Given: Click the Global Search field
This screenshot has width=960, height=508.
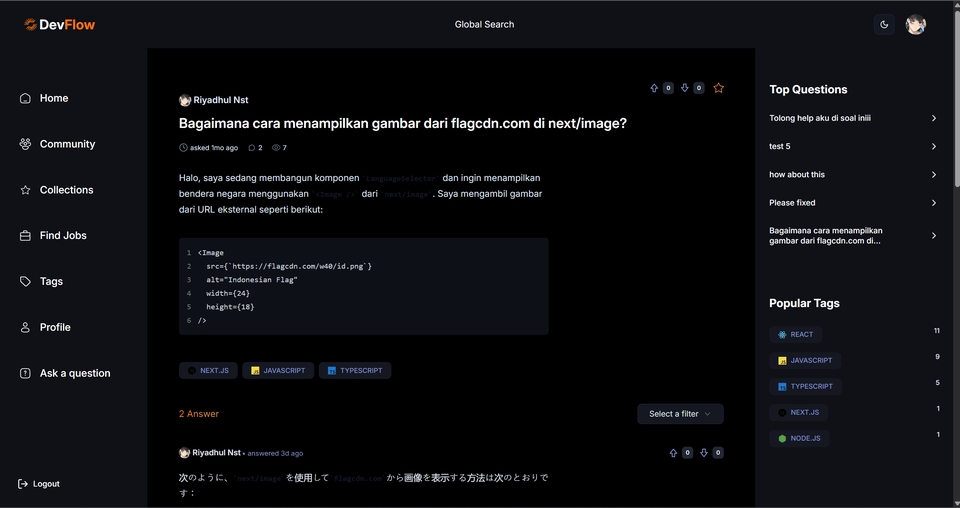Looking at the screenshot, I should 484,24.
